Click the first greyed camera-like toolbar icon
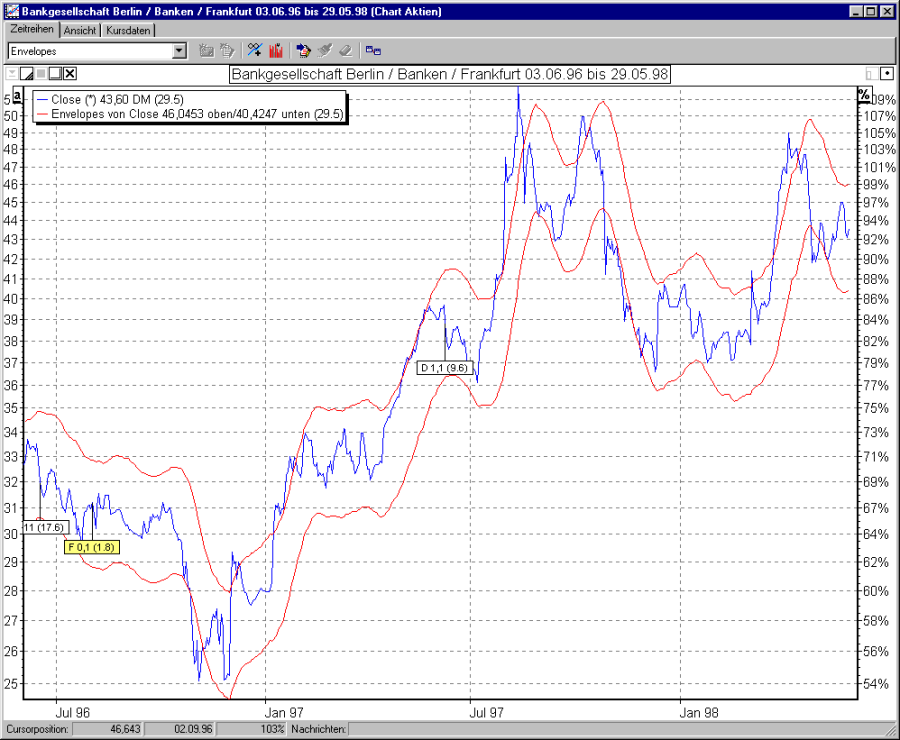The image size is (900, 740). click(206, 50)
